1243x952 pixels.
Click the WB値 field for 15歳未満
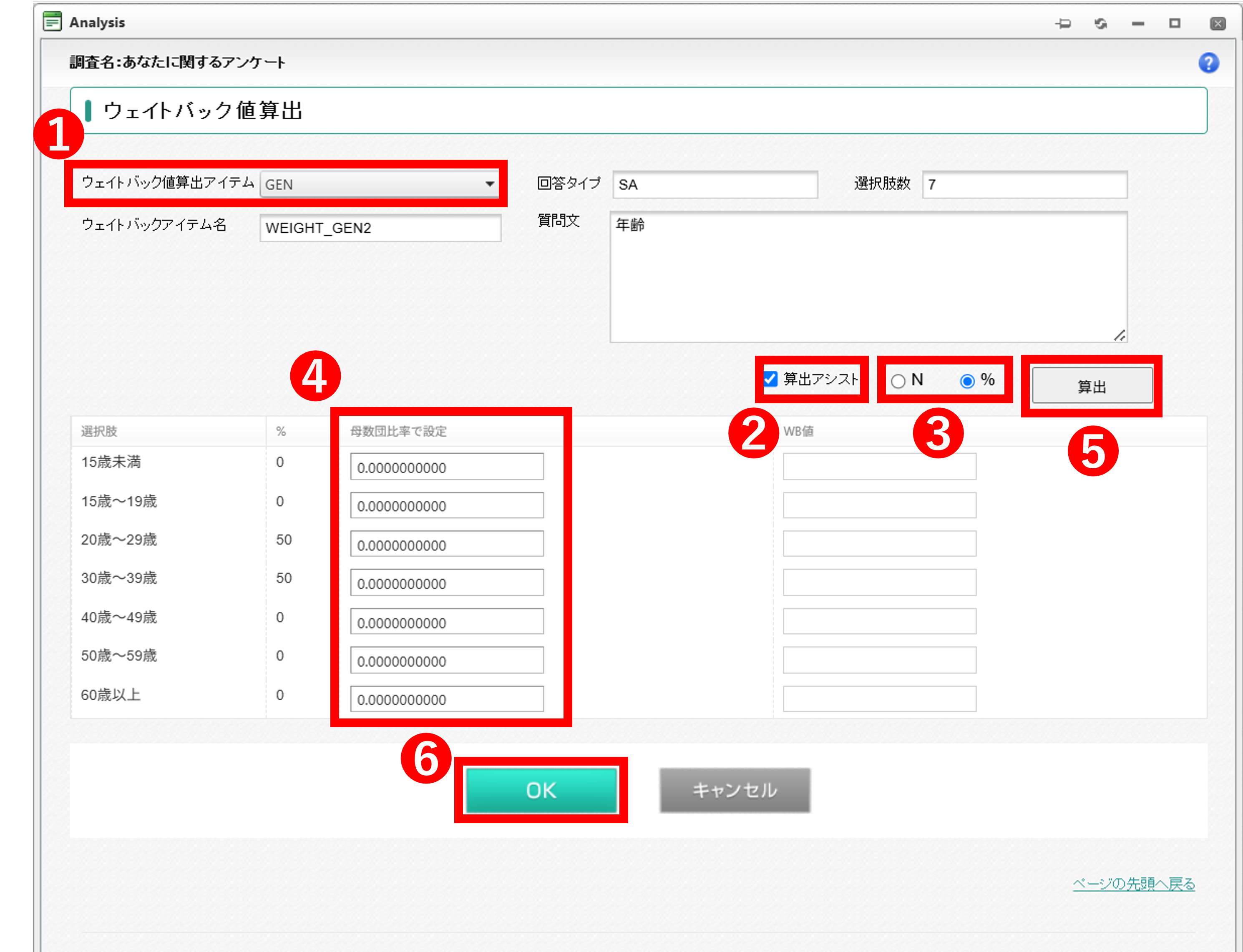click(x=879, y=466)
